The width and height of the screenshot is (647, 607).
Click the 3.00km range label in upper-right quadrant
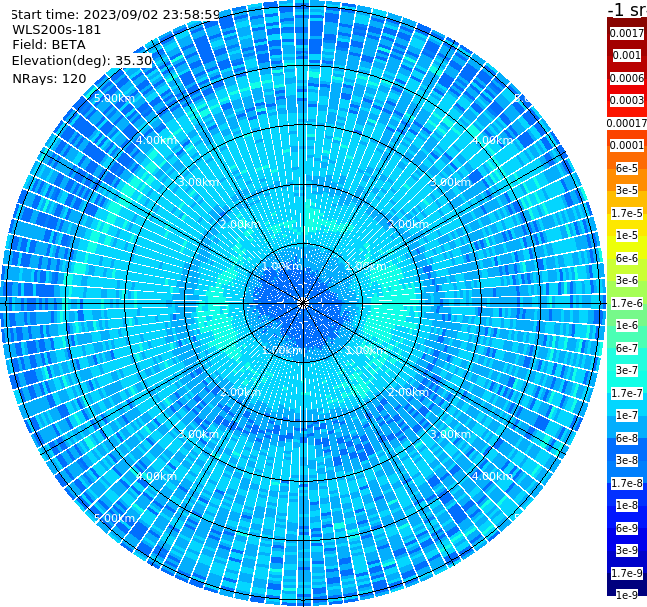click(450, 182)
